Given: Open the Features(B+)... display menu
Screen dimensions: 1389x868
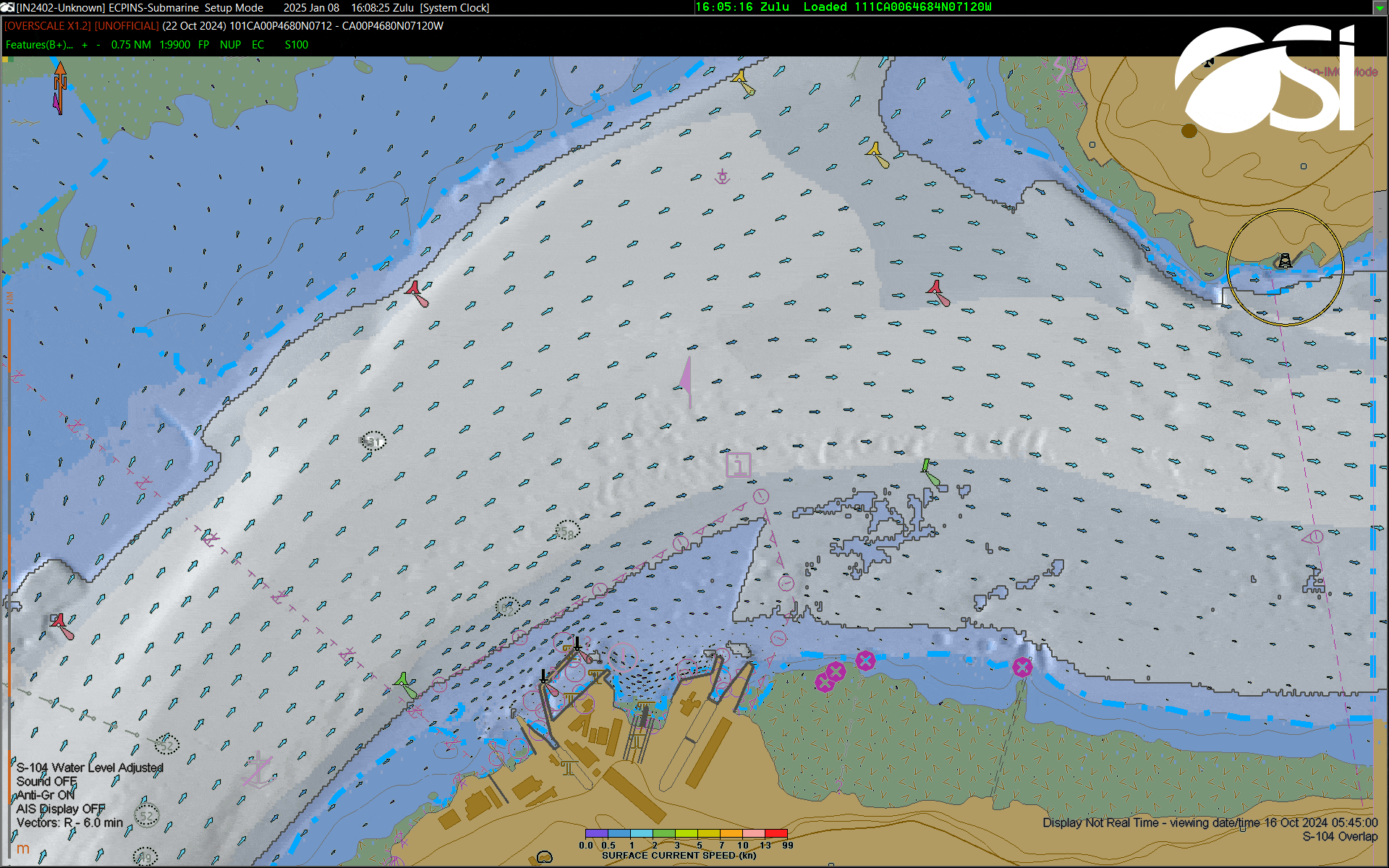Looking at the screenshot, I should pos(39,45).
